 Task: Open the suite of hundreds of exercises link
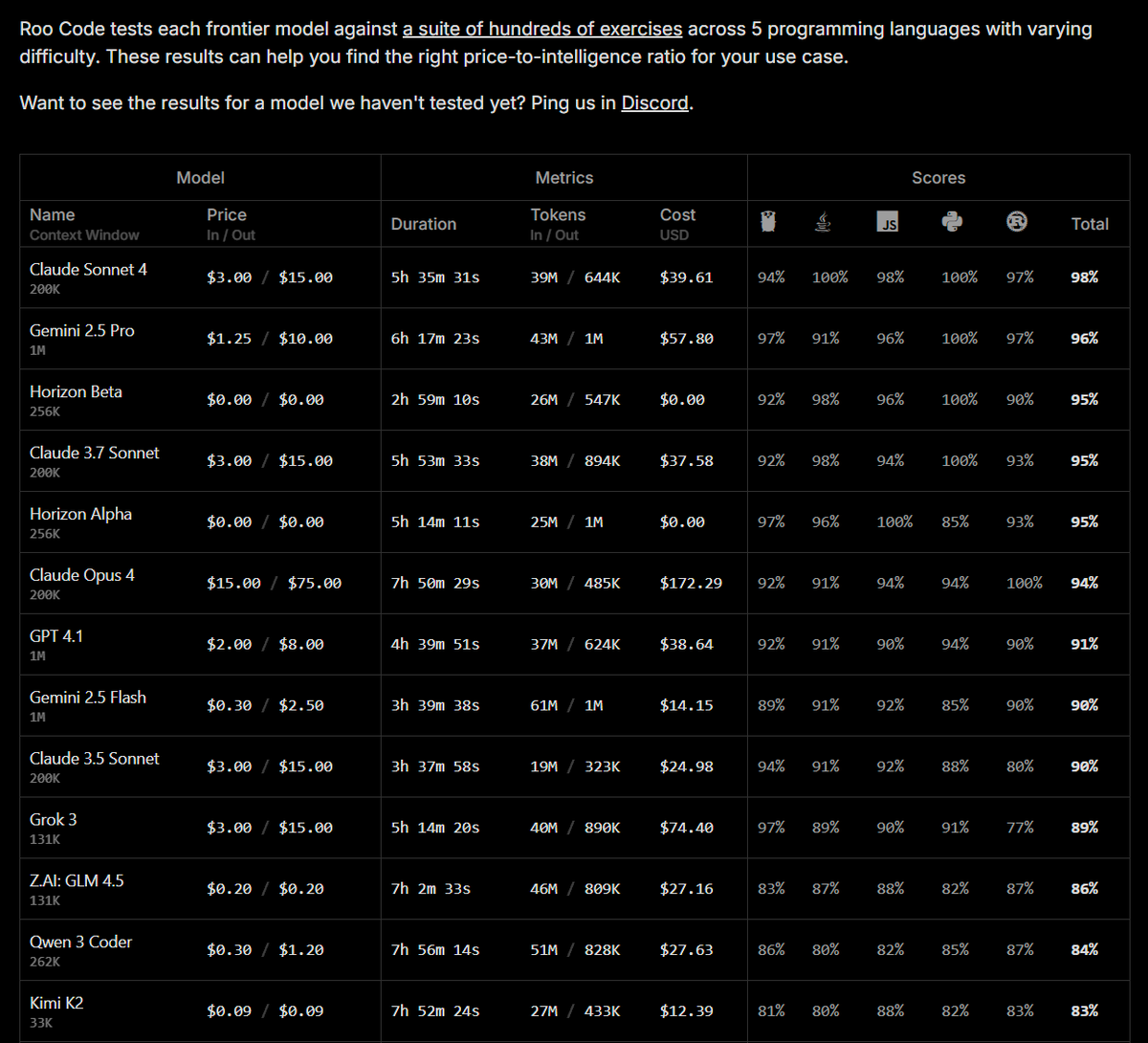coord(542,29)
